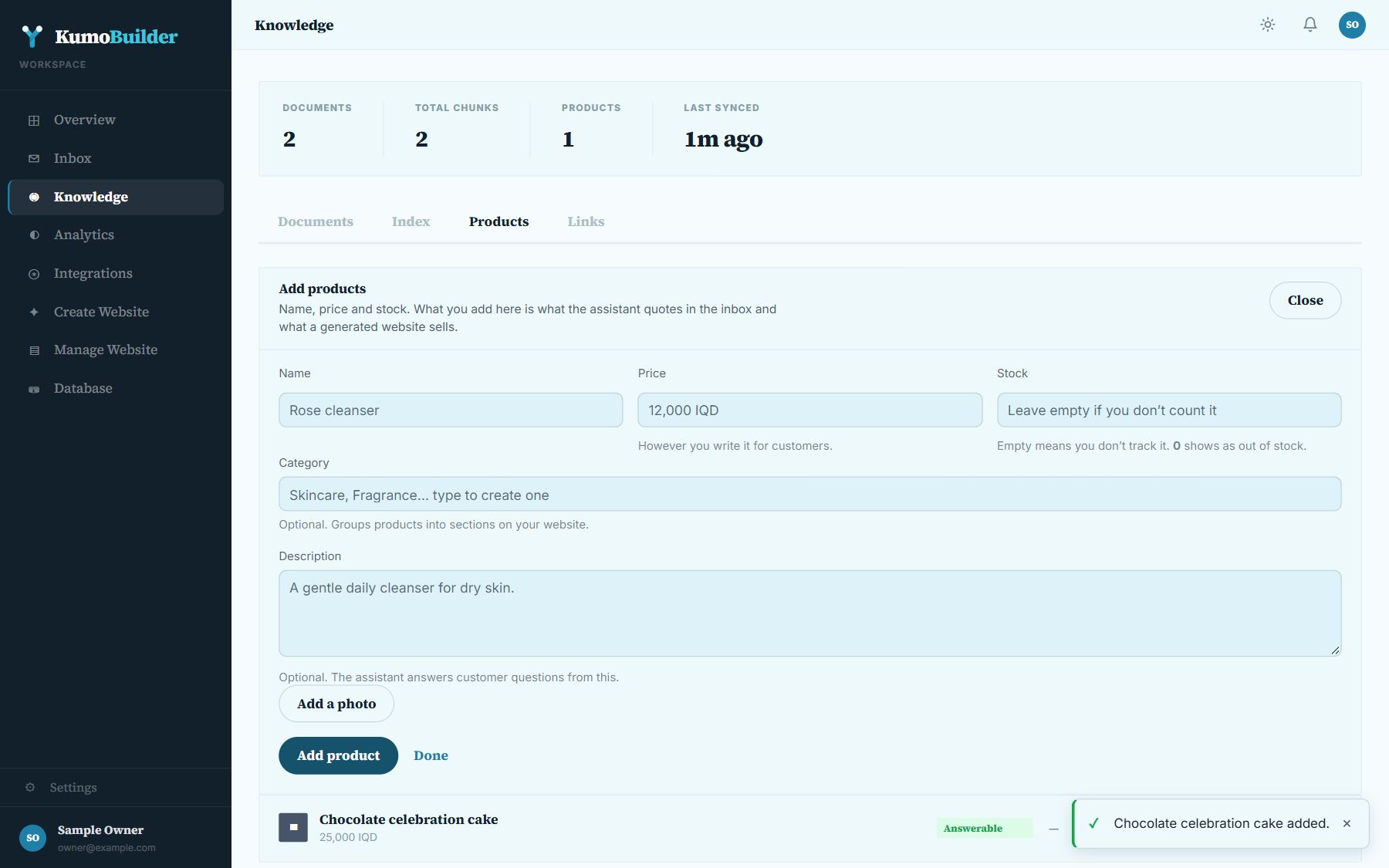Switch to the Documents tab
The width and height of the screenshot is (1389, 868).
tap(316, 221)
